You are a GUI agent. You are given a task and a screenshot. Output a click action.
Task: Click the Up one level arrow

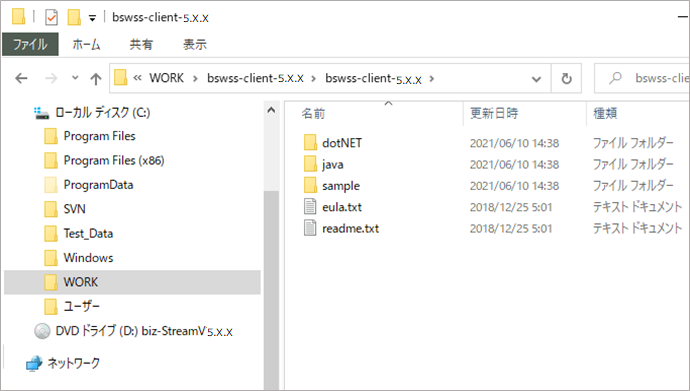coord(95,79)
